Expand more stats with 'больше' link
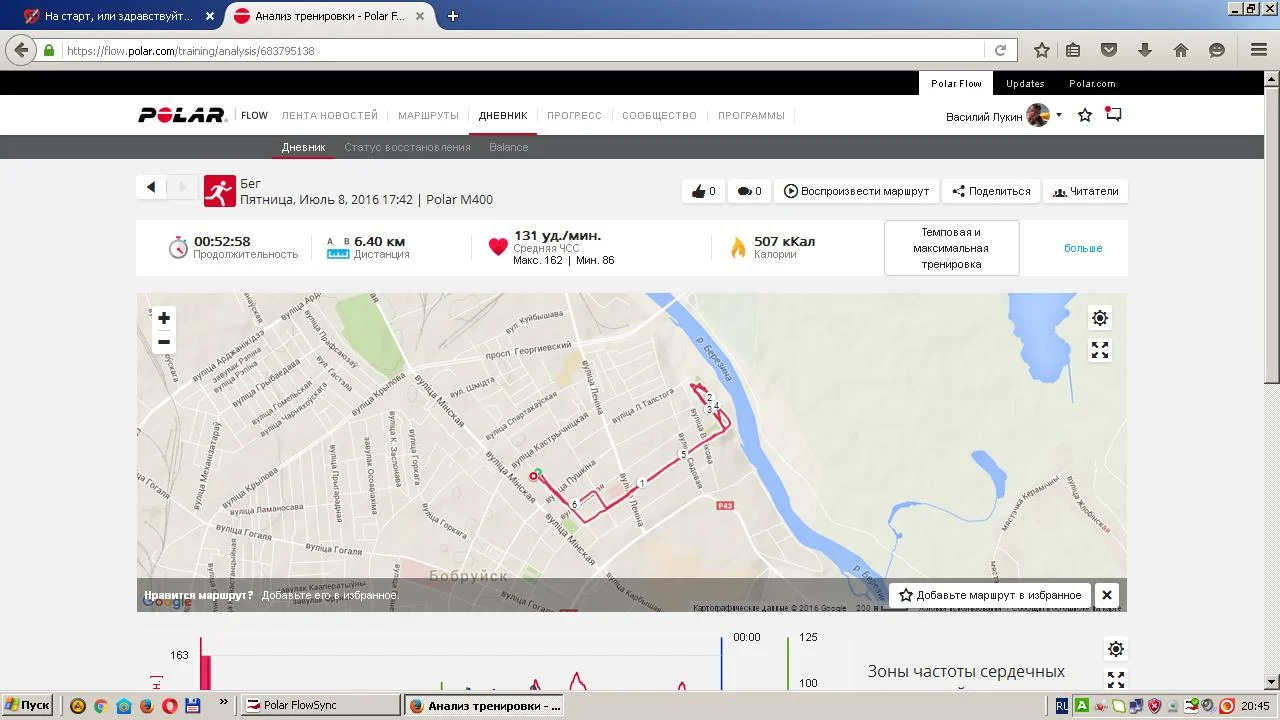Image resolution: width=1280 pixels, height=720 pixels. [1083, 248]
